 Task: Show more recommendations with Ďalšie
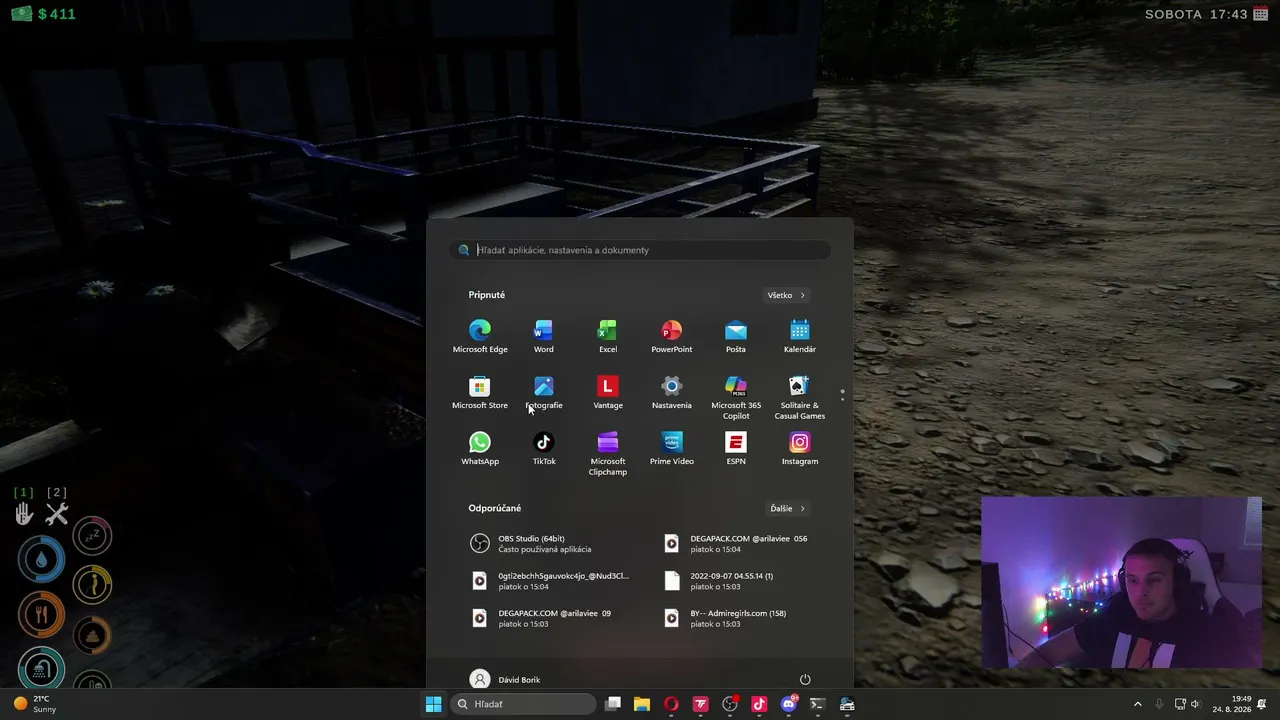click(787, 508)
